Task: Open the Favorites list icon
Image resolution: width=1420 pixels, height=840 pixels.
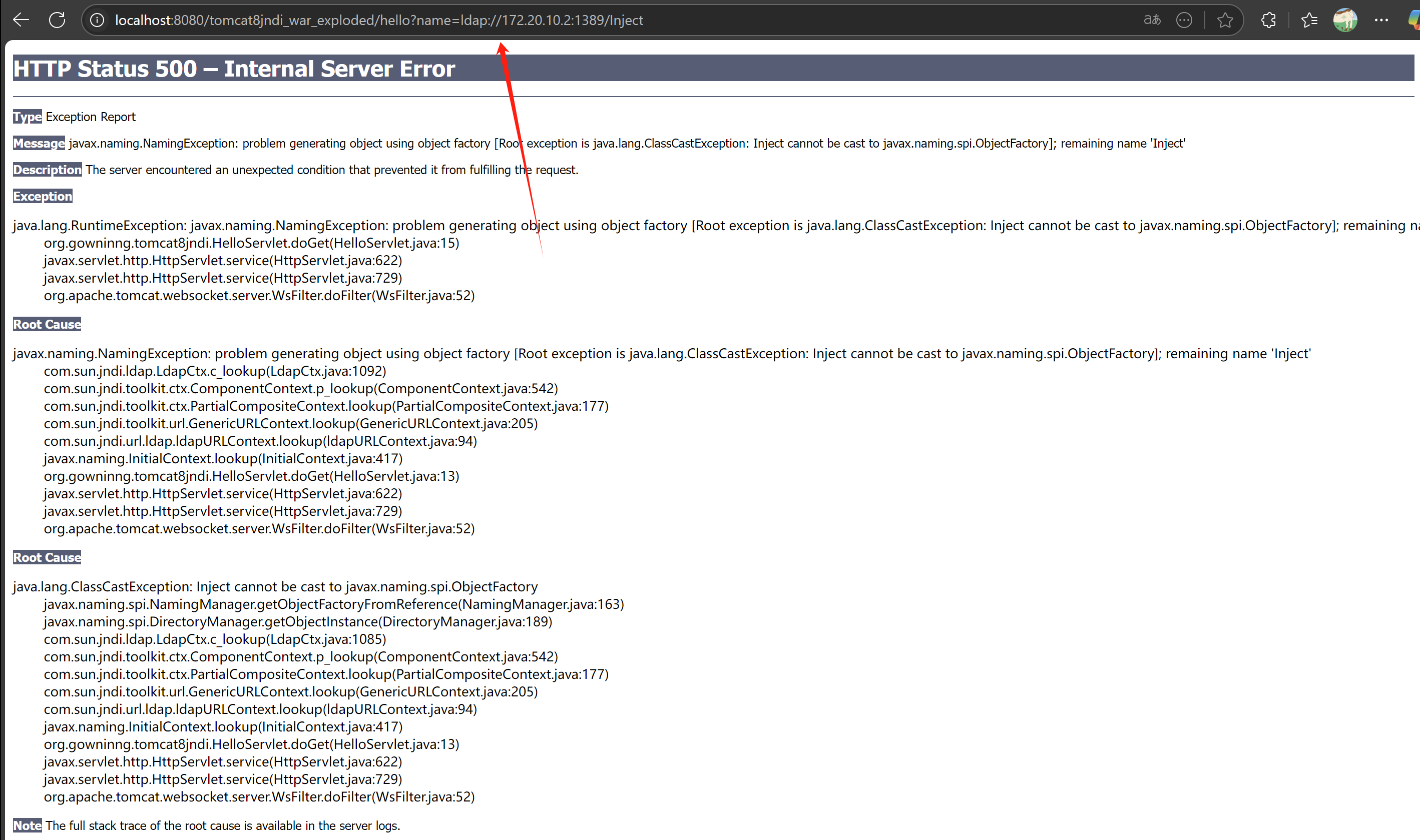Action: coord(1309,20)
